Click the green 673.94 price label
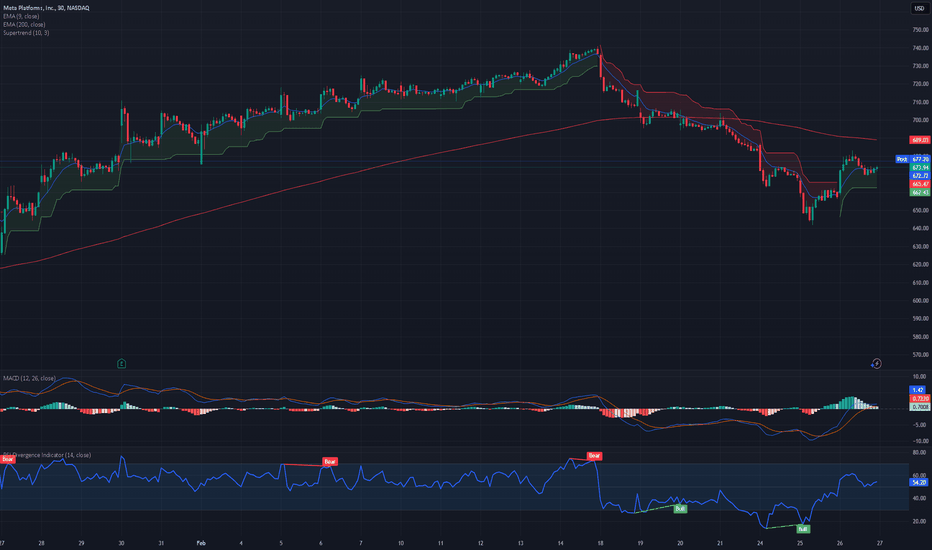Screen dimensions: 932x550 tap(920, 168)
